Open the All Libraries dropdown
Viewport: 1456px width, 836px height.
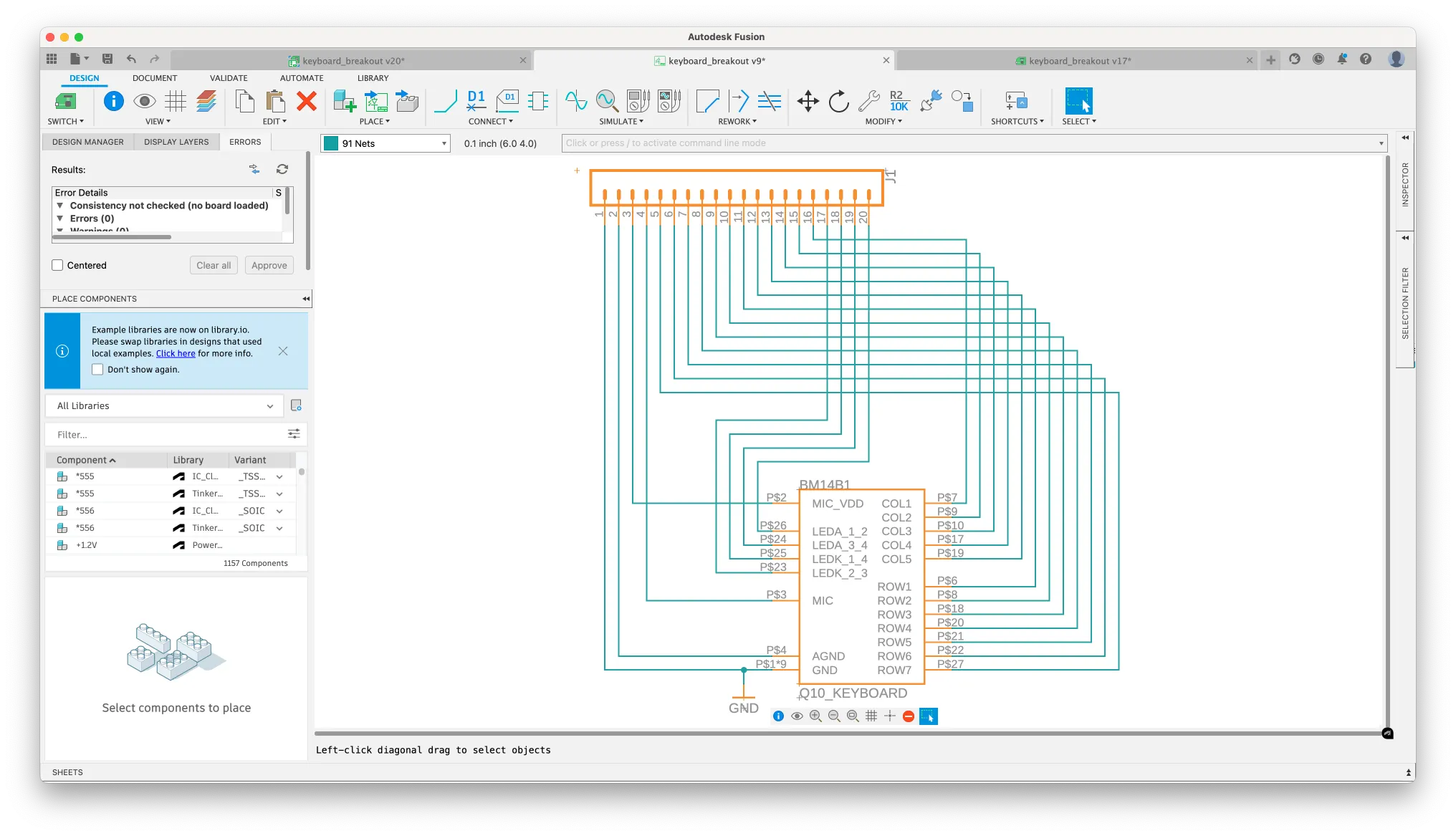pos(165,405)
